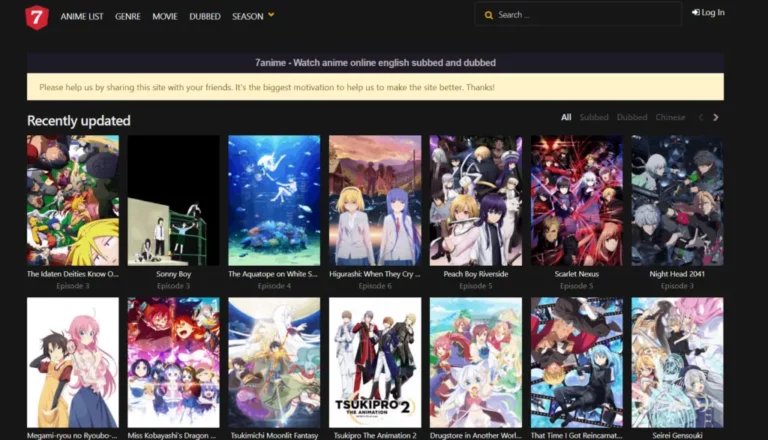The height and width of the screenshot is (440, 768).
Task: Click the Sonny Boy title link
Action: pos(173,274)
